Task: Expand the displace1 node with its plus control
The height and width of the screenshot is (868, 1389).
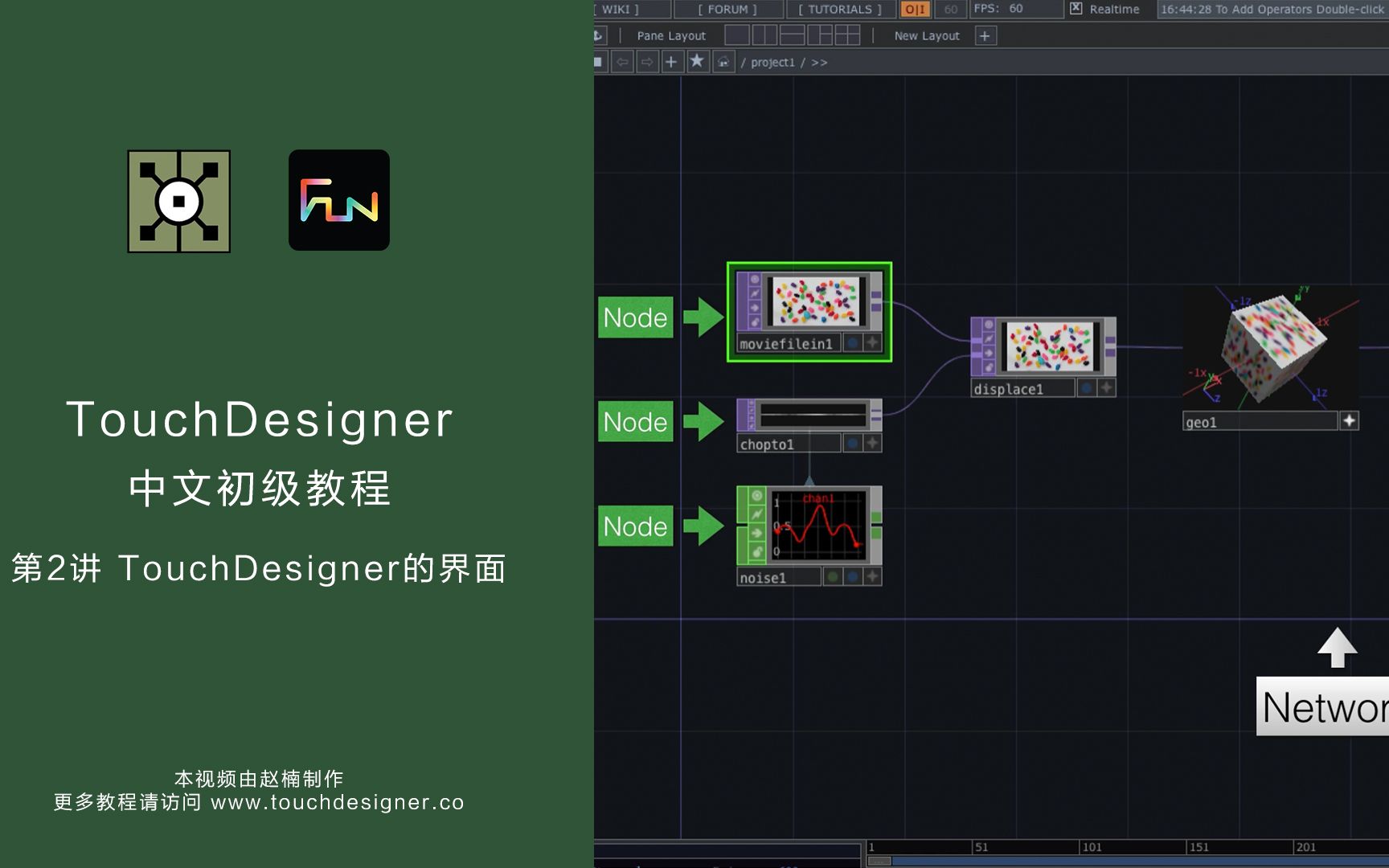Action: 1107,388
